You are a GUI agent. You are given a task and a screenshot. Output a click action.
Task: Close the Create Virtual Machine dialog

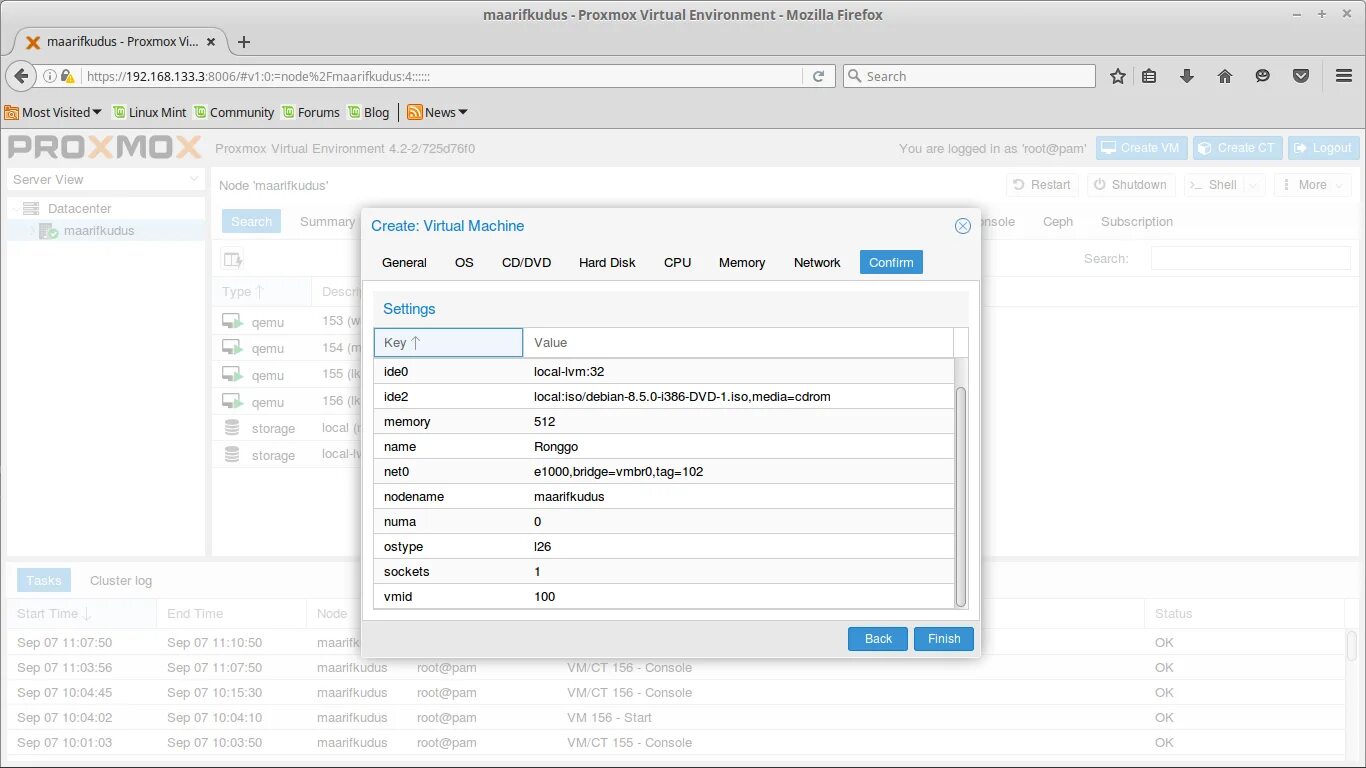[963, 226]
